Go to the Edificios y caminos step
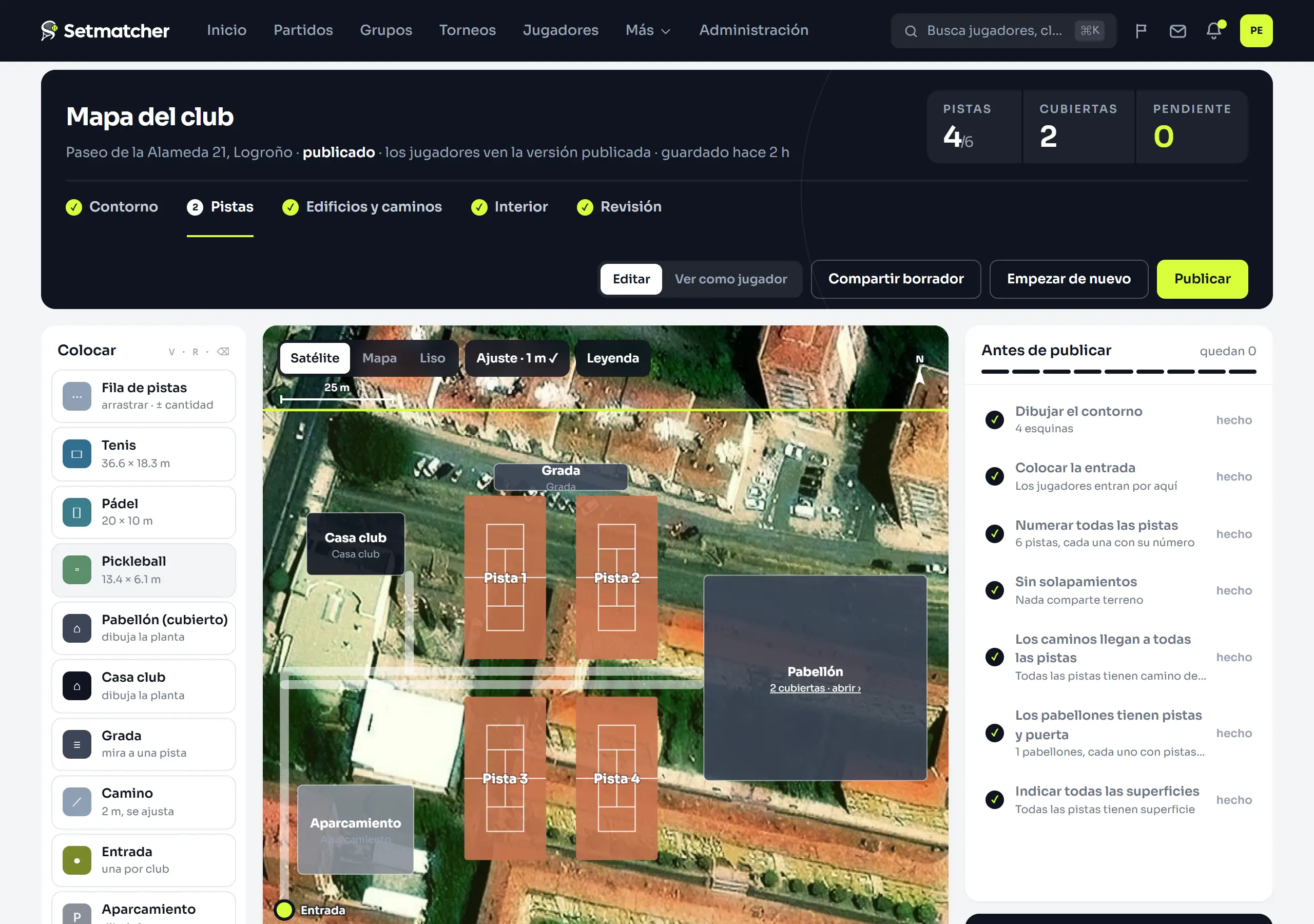The width and height of the screenshot is (1314, 924). (x=362, y=207)
